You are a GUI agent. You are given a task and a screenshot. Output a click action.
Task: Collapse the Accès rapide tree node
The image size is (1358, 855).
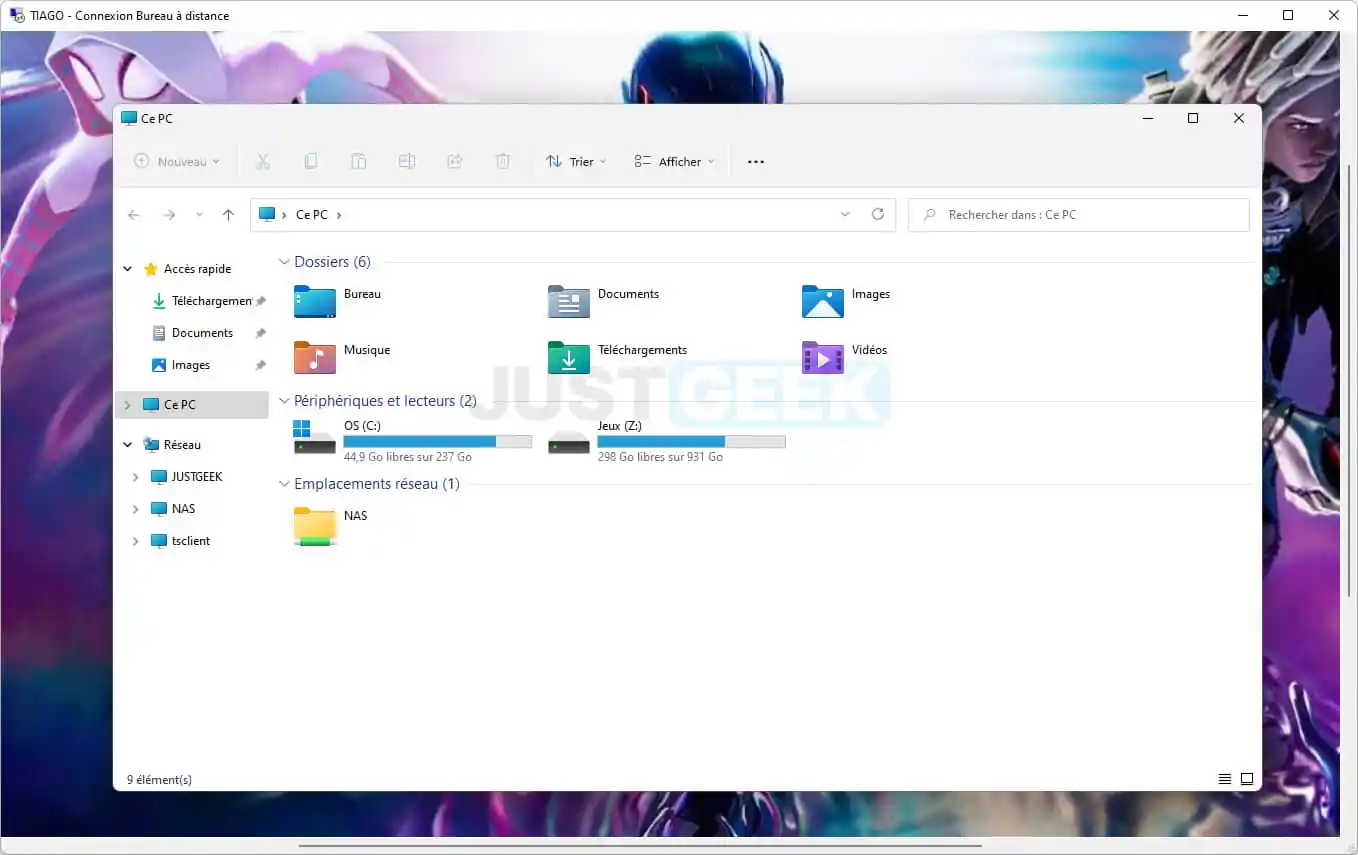coord(128,269)
